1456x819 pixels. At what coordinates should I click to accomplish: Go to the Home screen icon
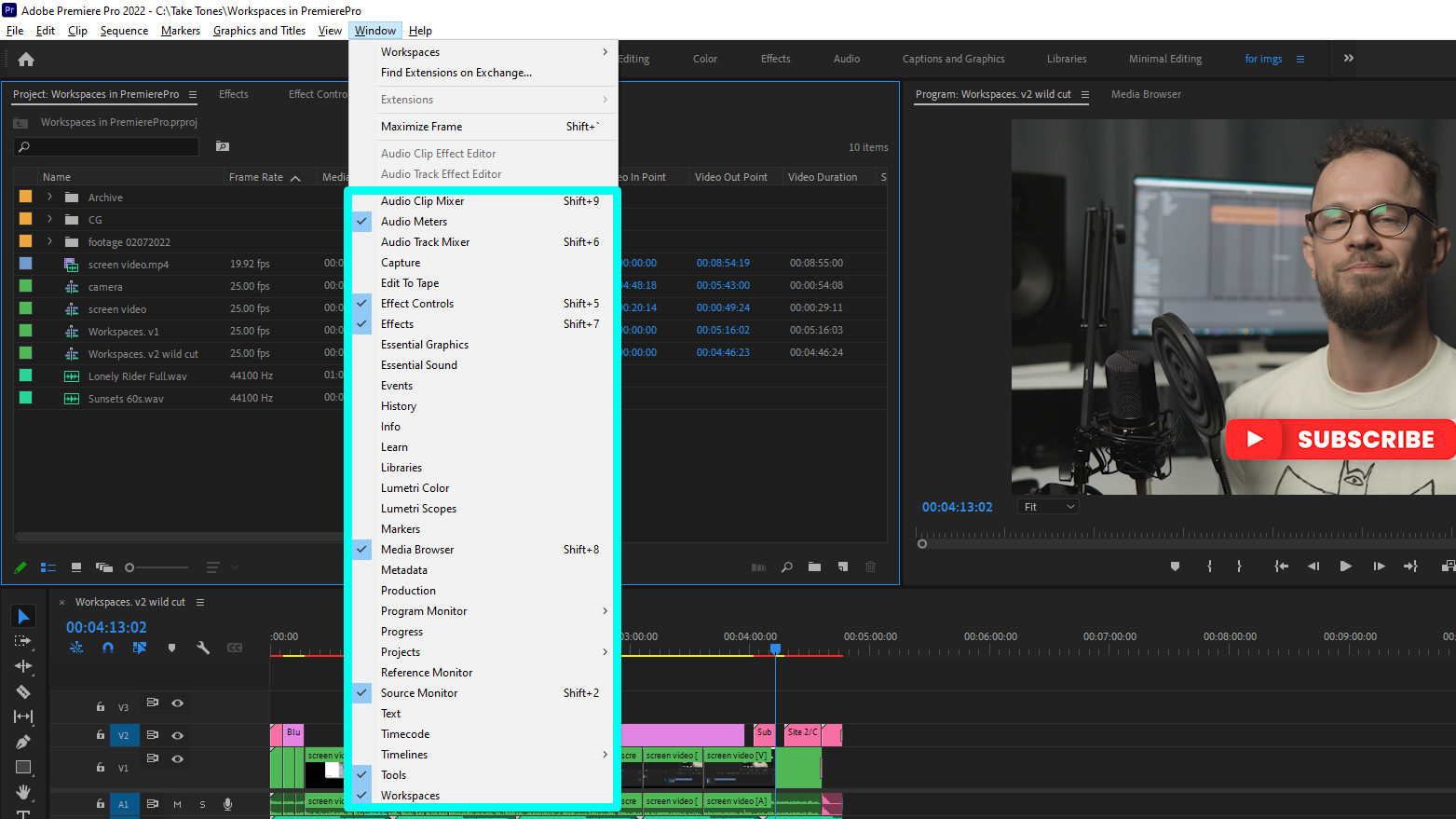[26, 60]
